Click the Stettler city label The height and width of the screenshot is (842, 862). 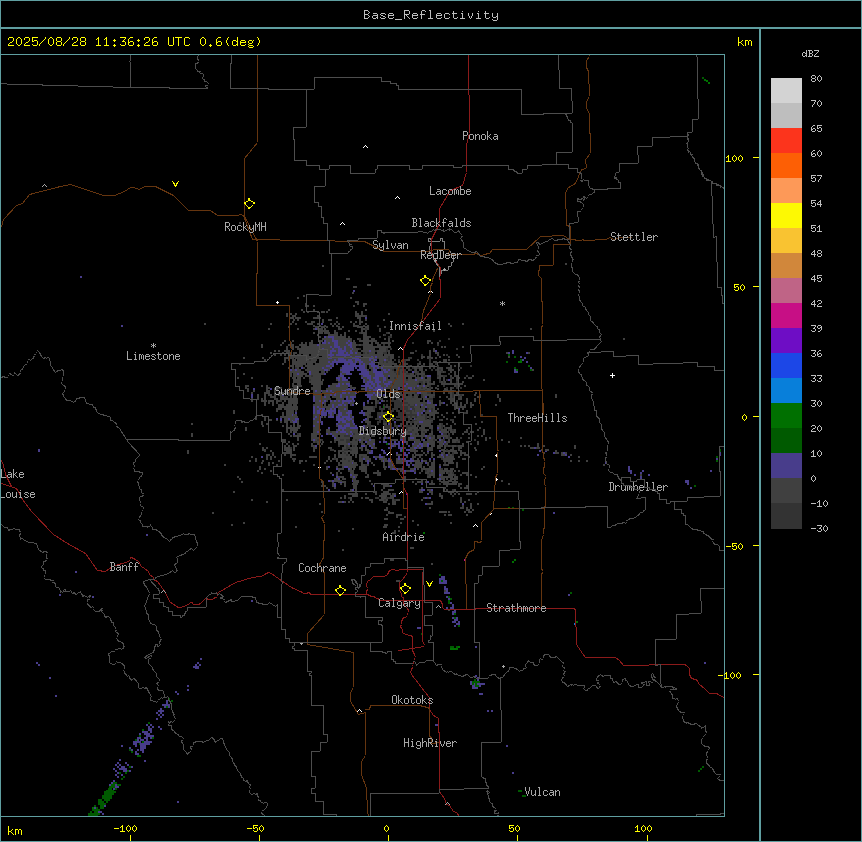click(x=634, y=237)
